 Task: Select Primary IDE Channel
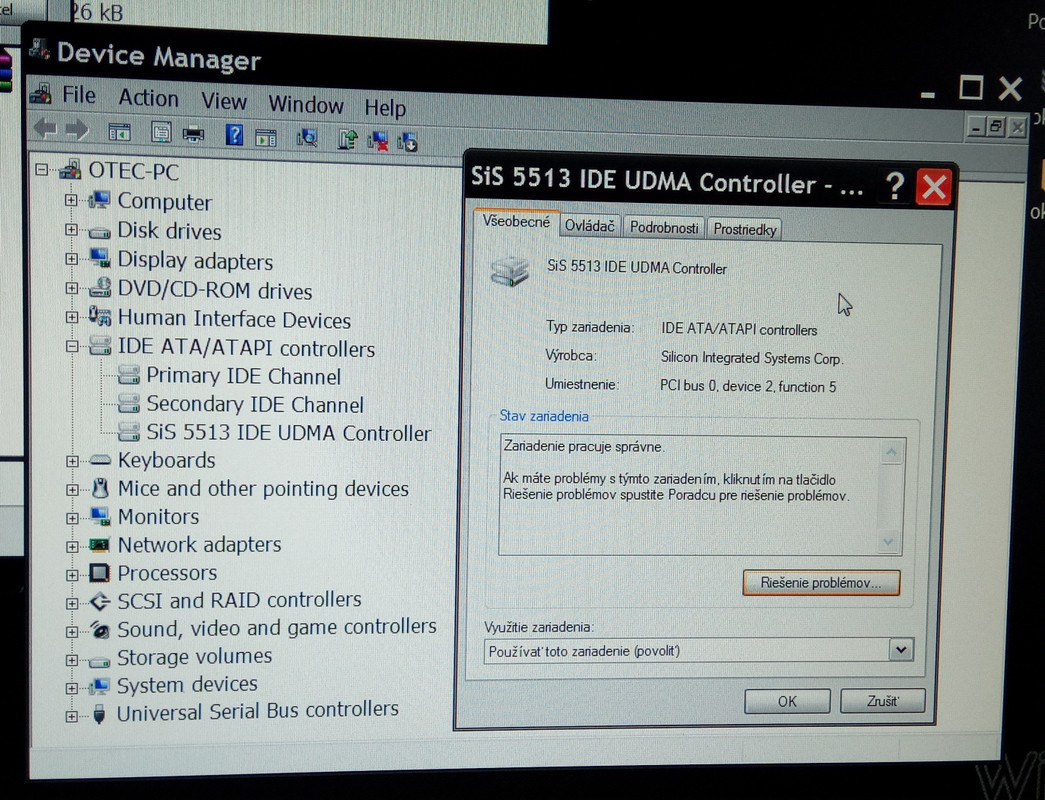243,376
